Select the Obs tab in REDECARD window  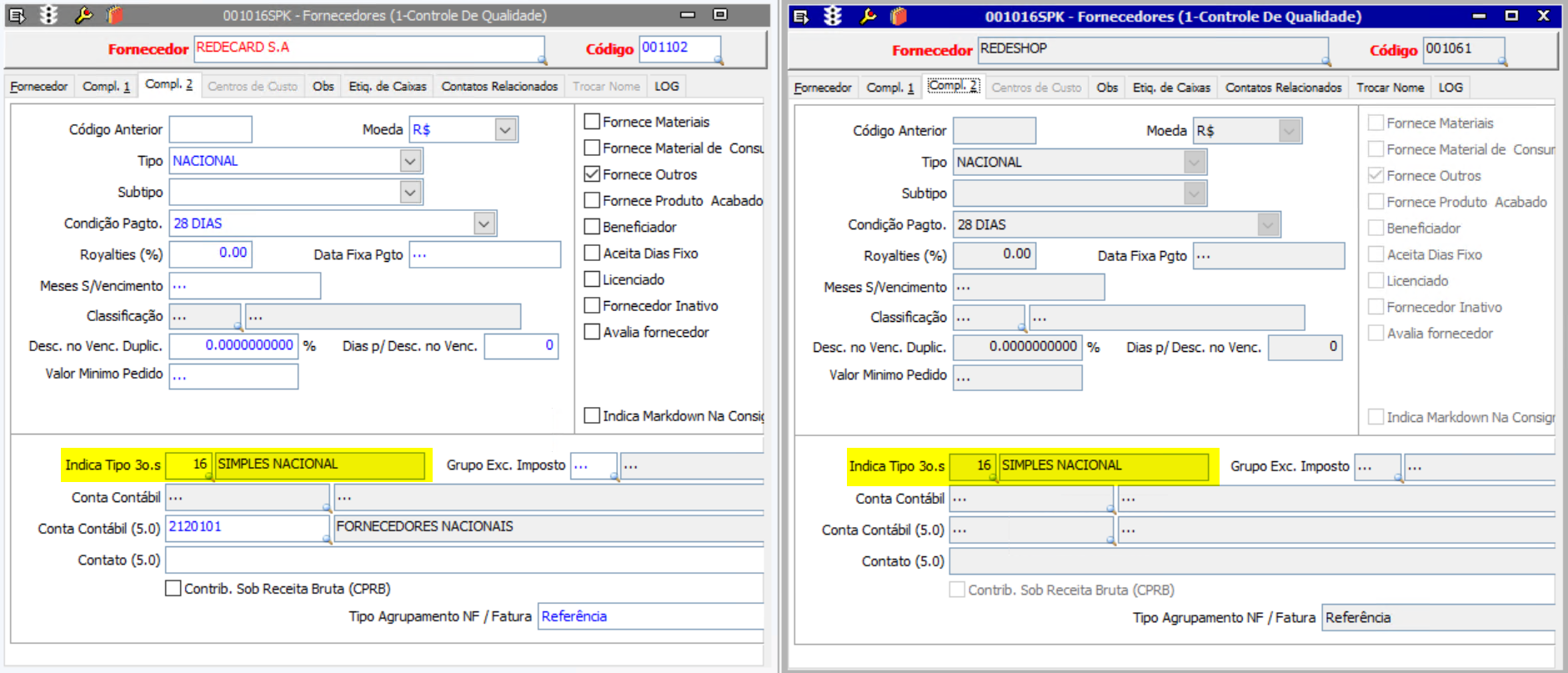(323, 87)
